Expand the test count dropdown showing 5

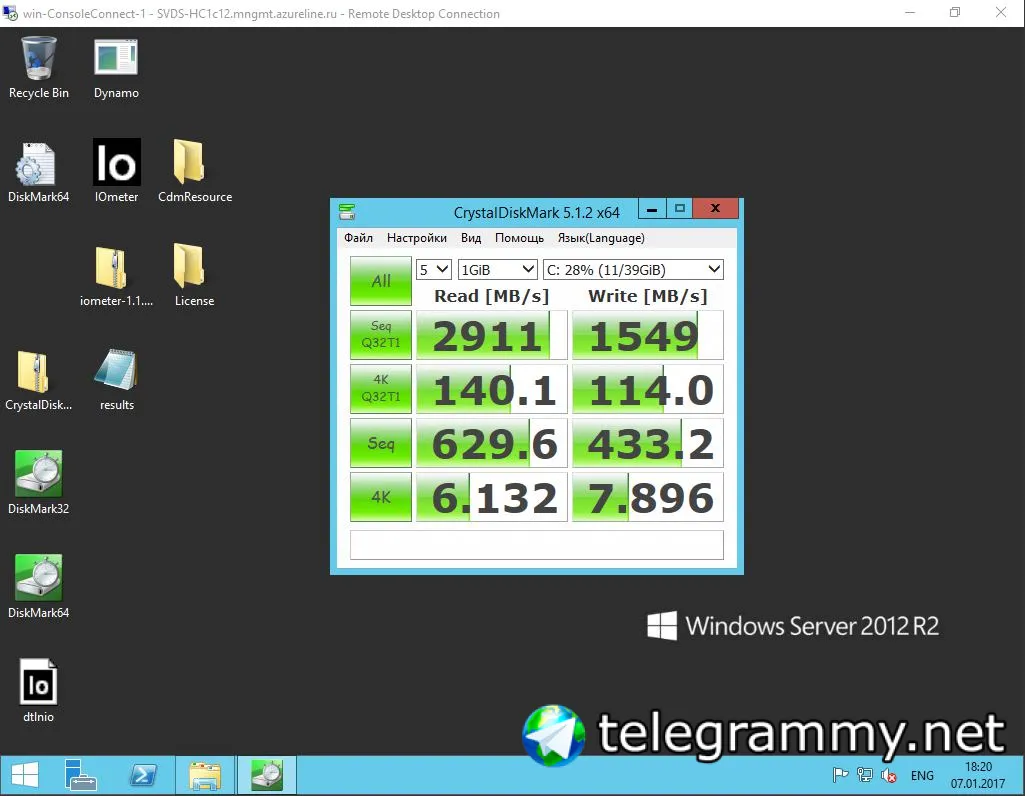coord(433,269)
